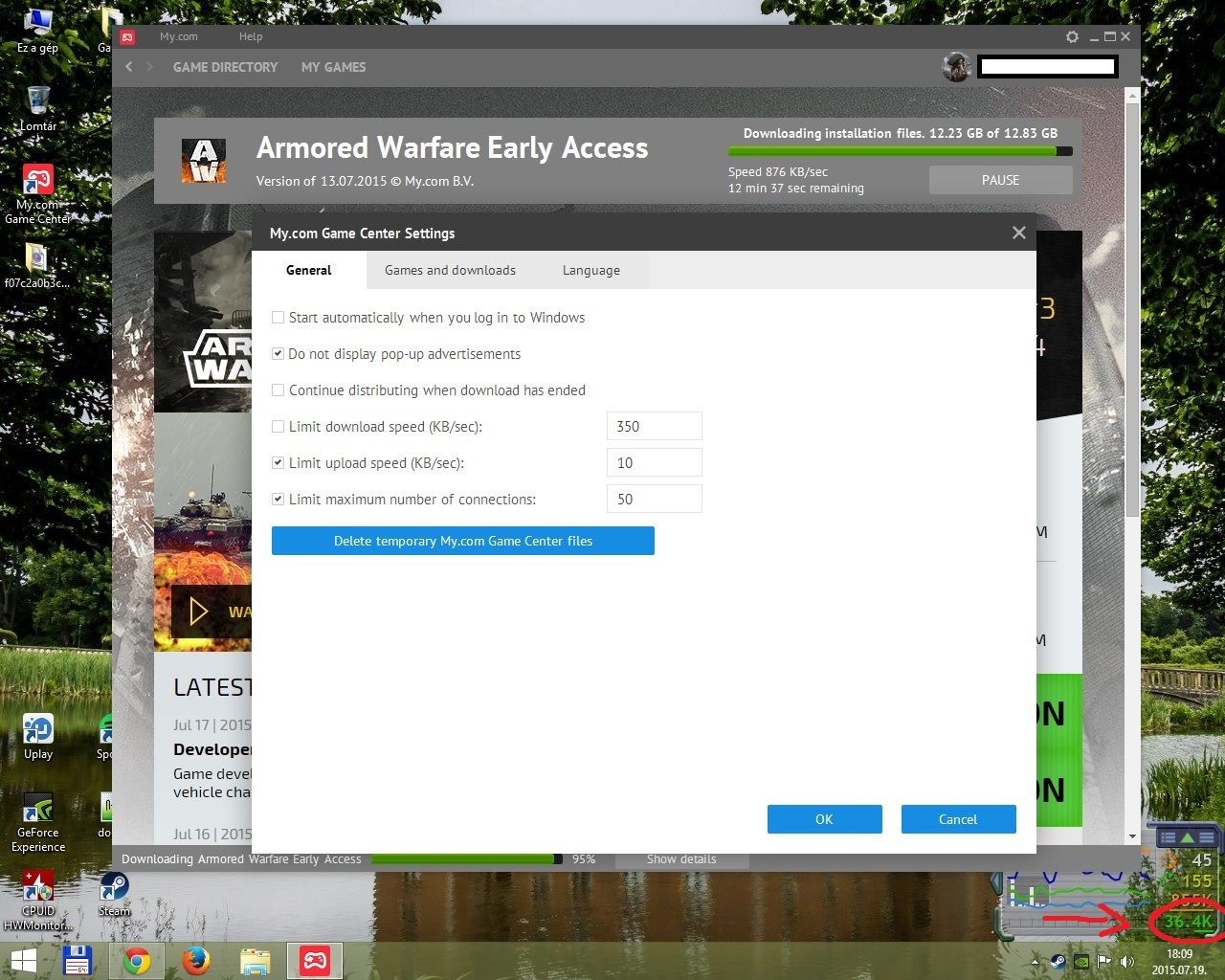Click Show details in the bottom bar
This screenshot has height=980, width=1225.
pyautogui.click(x=681, y=858)
